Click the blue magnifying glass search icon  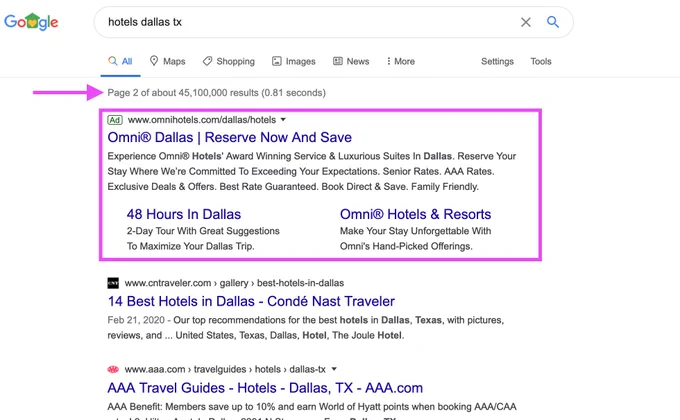(552, 22)
